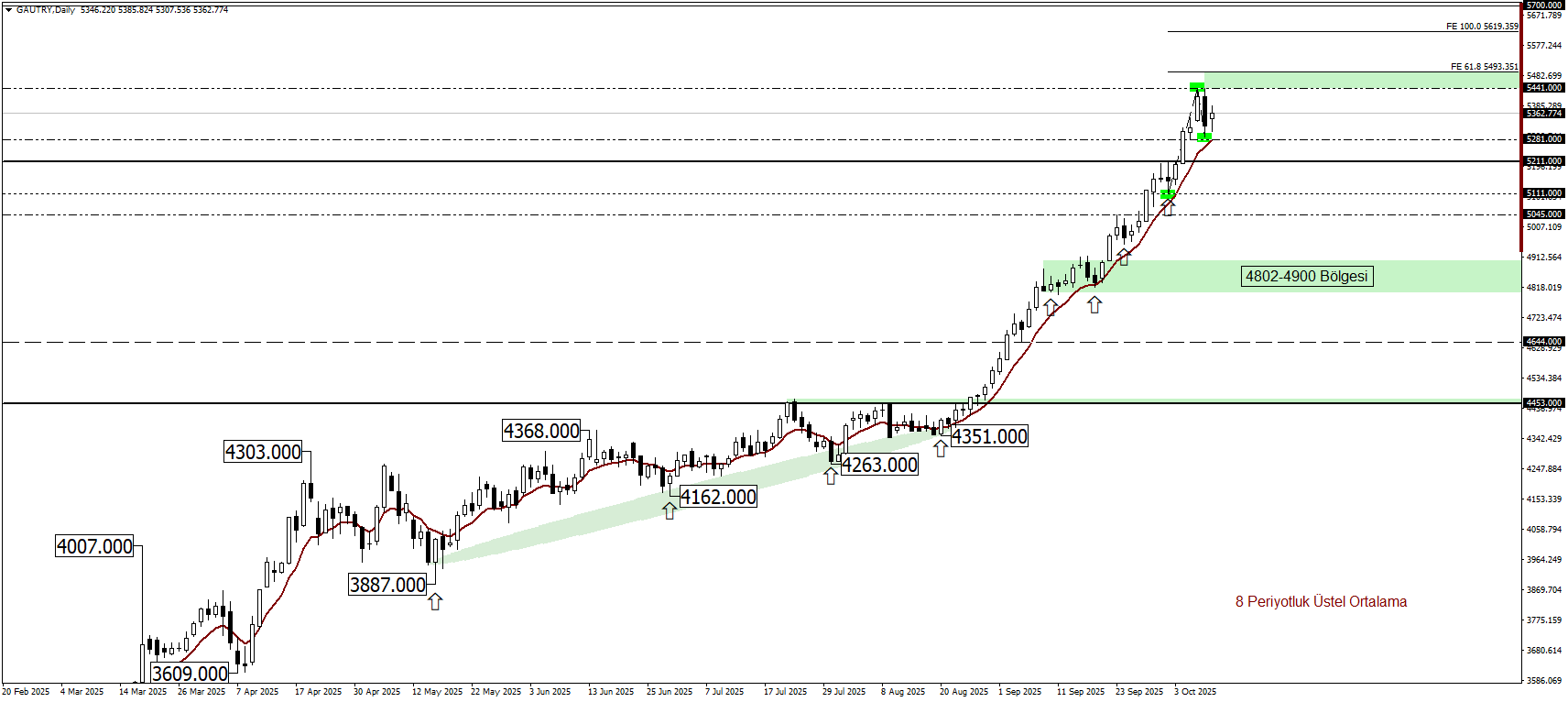Click the 5111.000 level price tag
The height and width of the screenshot is (702, 1568).
pyautogui.click(x=1544, y=193)
